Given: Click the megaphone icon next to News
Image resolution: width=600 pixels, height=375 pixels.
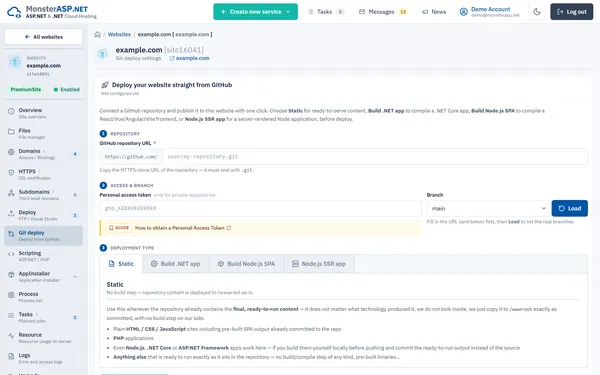Looking at the screenshot, I should coord(425,12).
